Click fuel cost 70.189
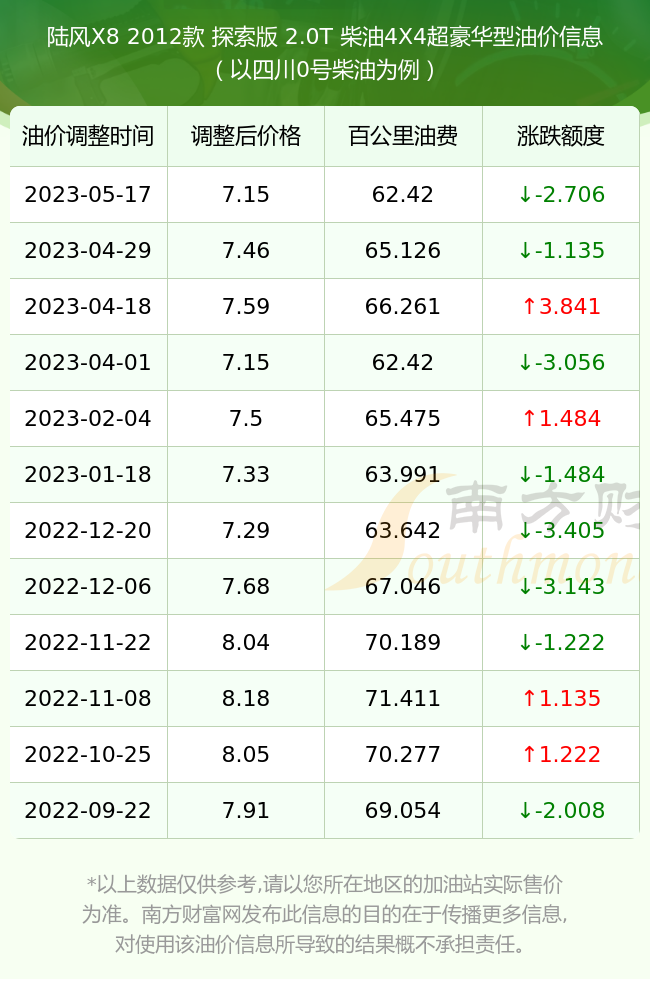The image size is (650, 1000). 403,643
